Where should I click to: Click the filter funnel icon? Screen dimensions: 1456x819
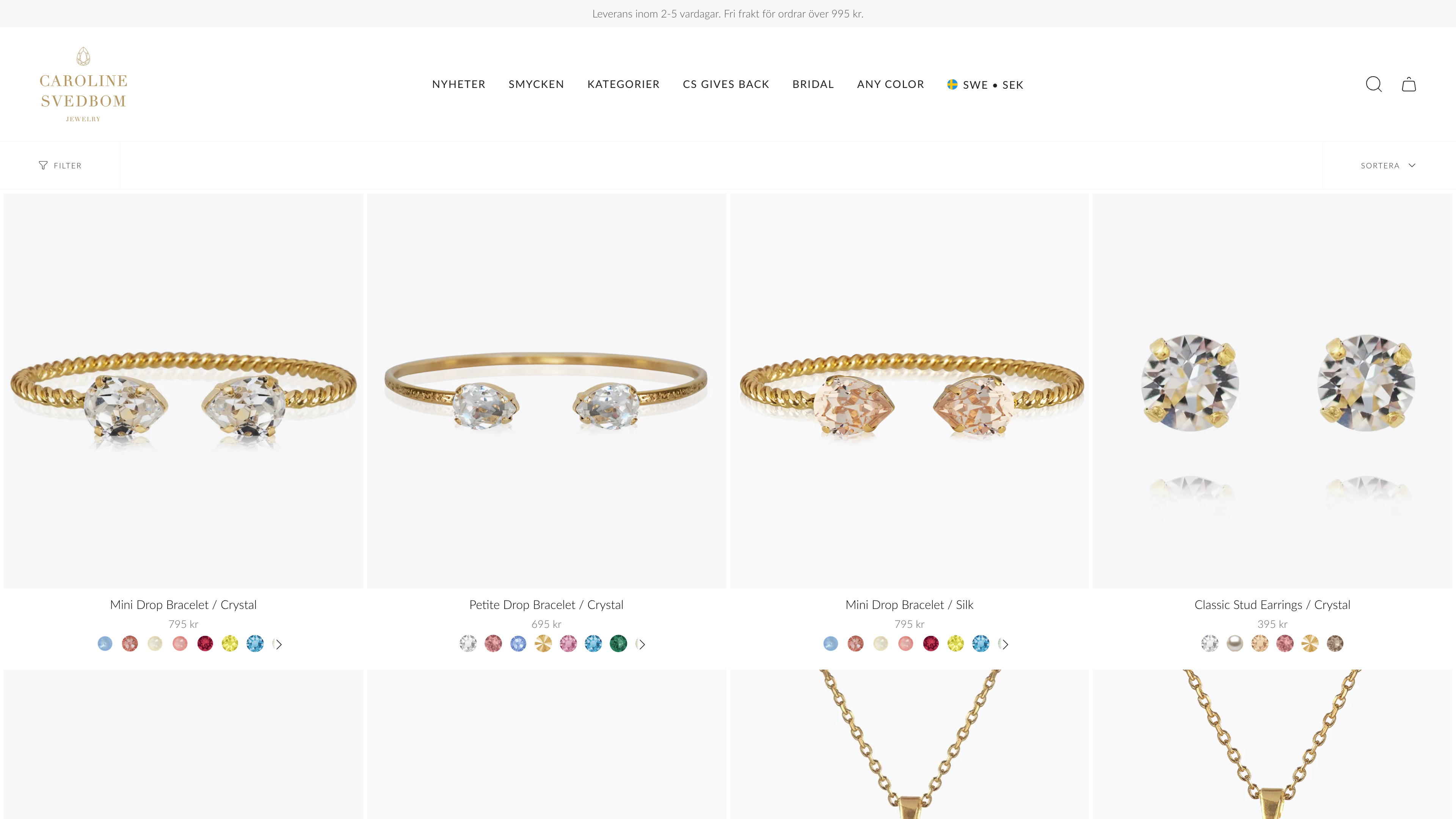43,166
